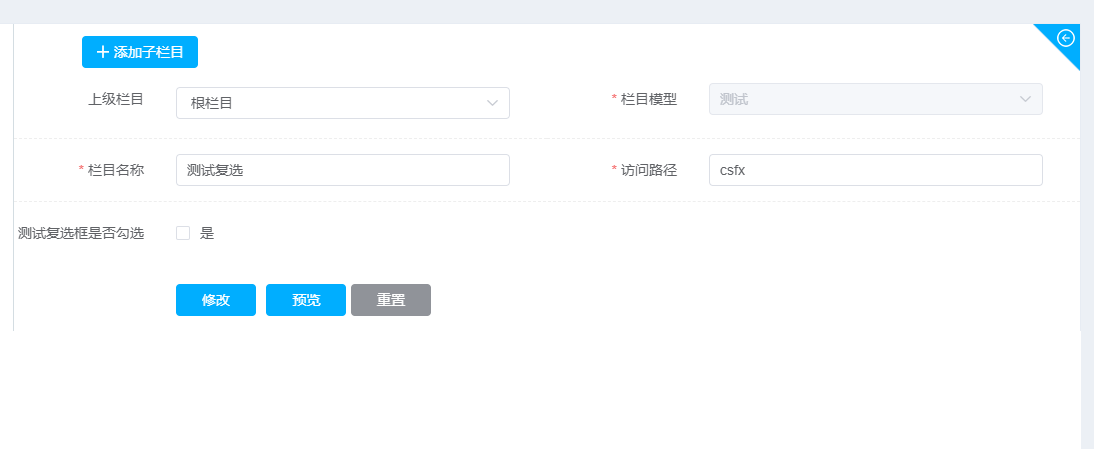The width and height of the screenshot is (1094, 449).
Task: Click the 栏目名称 field label
Action: (x=116, y=170)
